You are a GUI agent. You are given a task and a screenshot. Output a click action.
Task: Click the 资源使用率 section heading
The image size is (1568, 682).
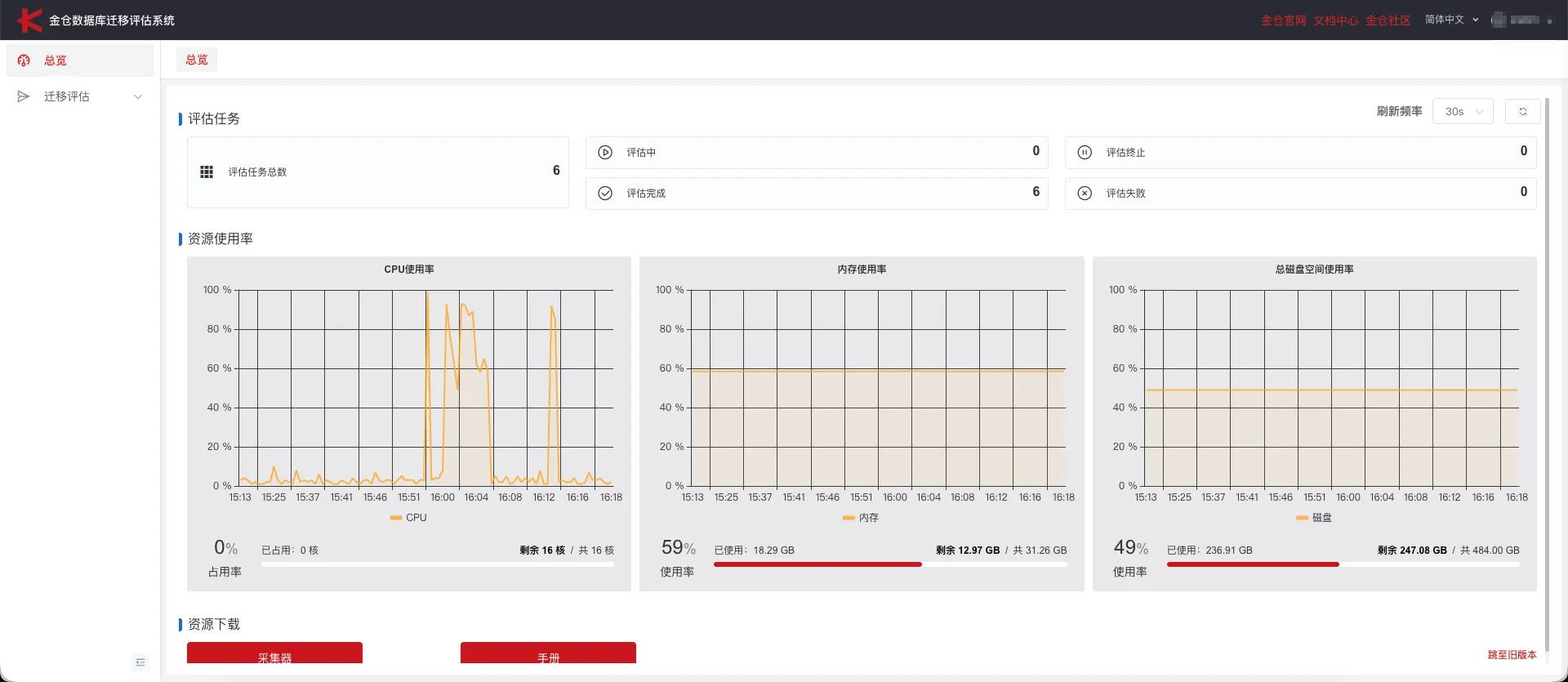coord(220,239)
